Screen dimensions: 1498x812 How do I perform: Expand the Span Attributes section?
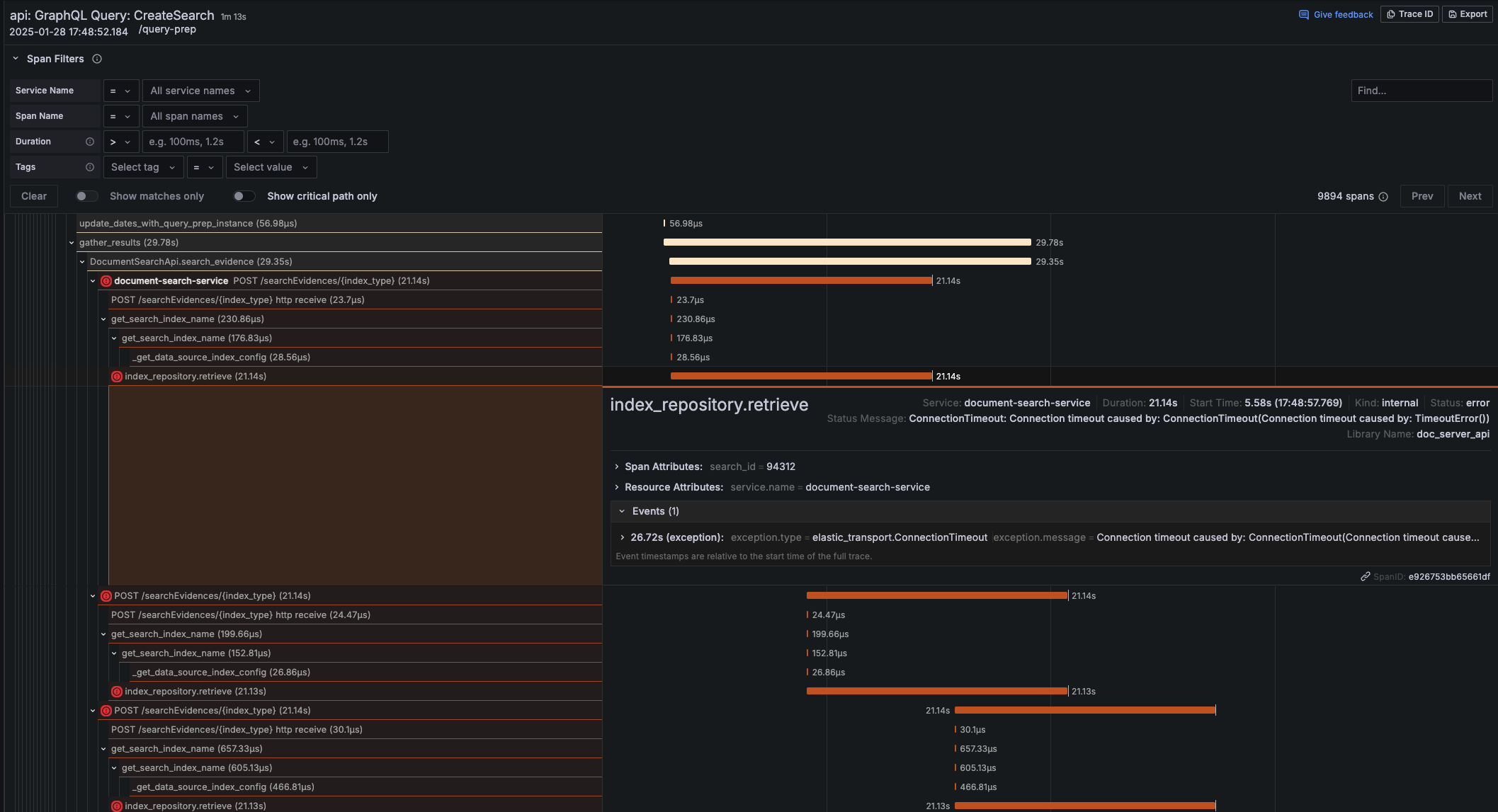click(617, 467)
